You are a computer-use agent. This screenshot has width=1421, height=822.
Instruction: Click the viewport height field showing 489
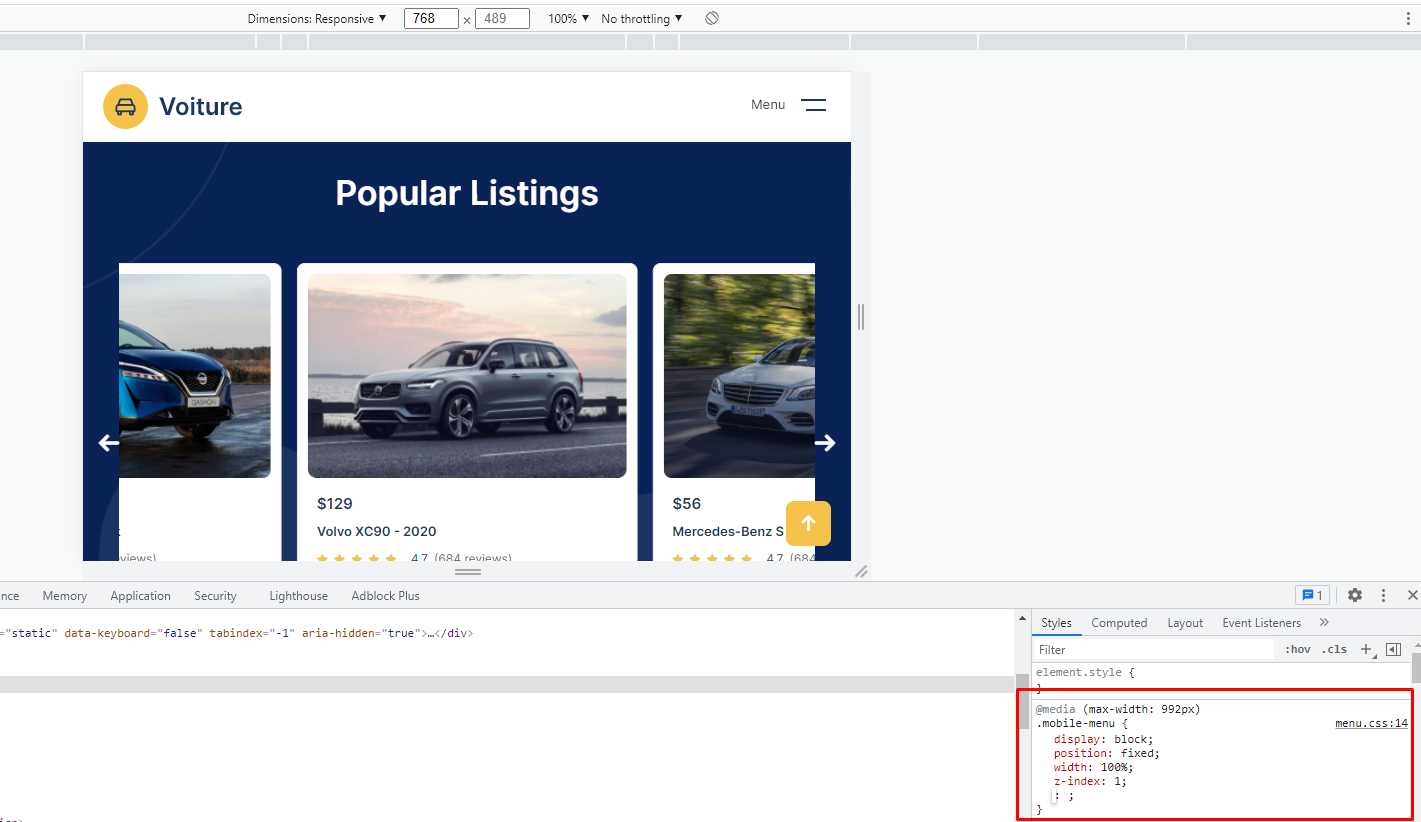pos(502,19)
